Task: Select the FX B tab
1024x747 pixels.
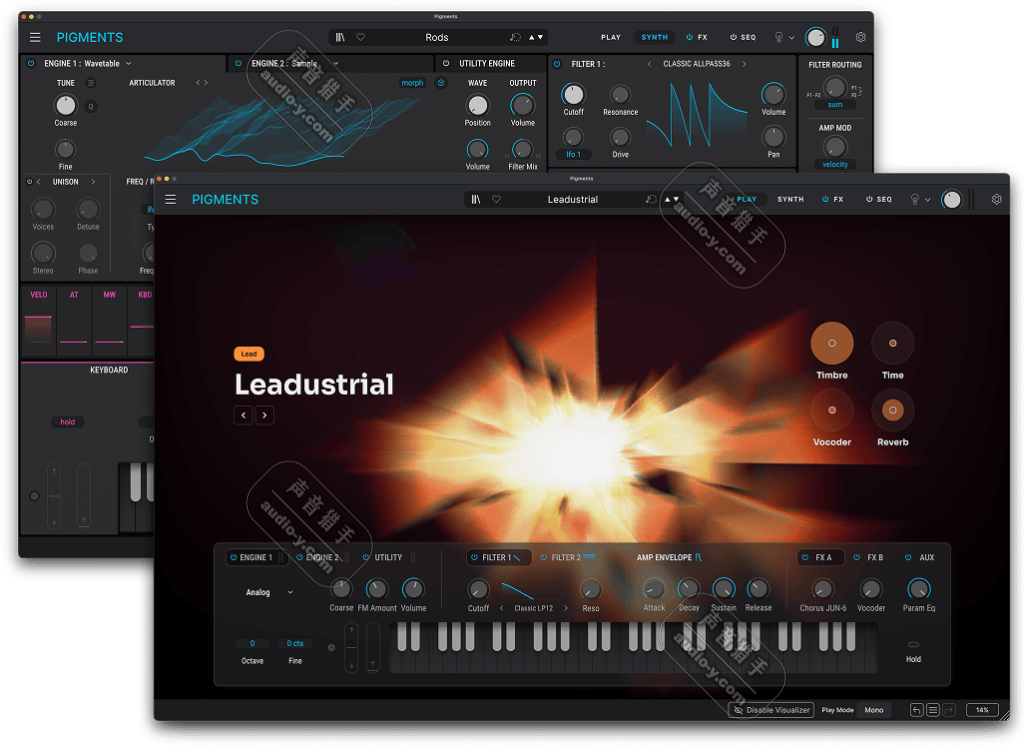Action: pyautogui.click(x=874, y=557)
